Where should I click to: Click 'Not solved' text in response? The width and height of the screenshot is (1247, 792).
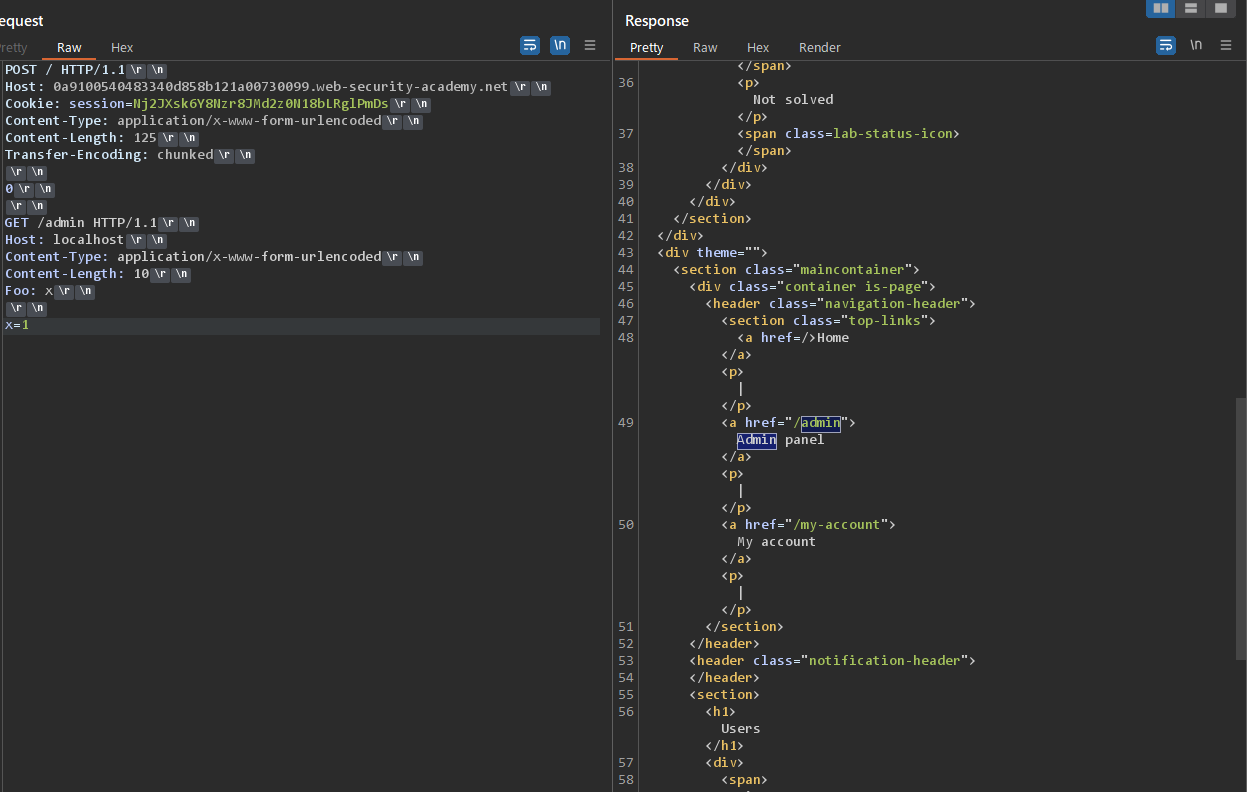(793, 100)
